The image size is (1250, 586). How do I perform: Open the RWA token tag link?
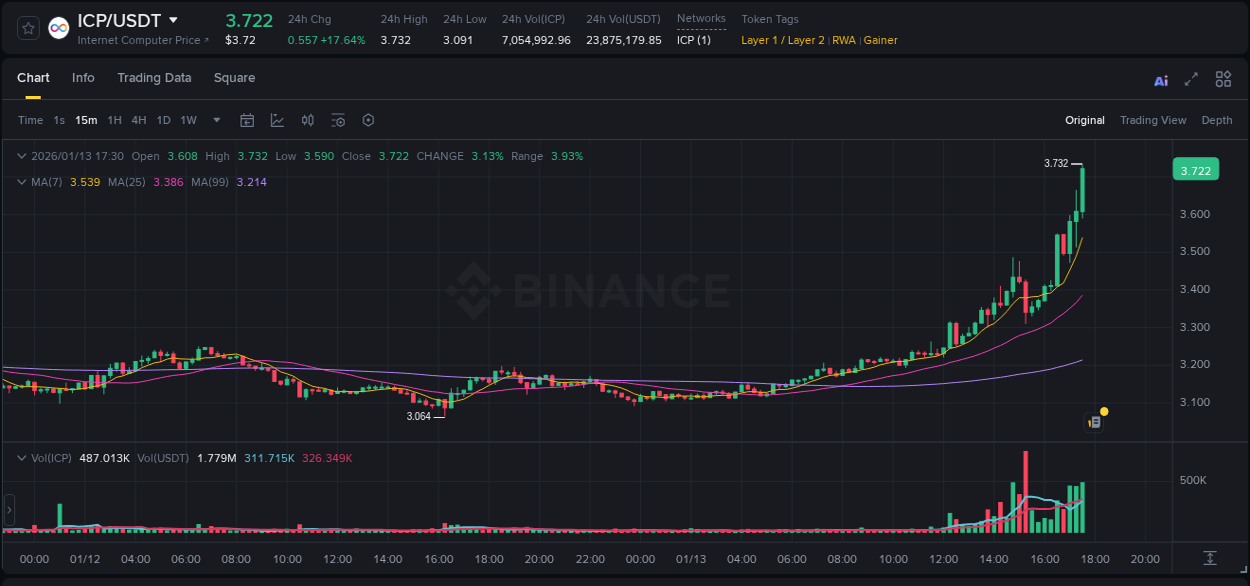point(843,41)
